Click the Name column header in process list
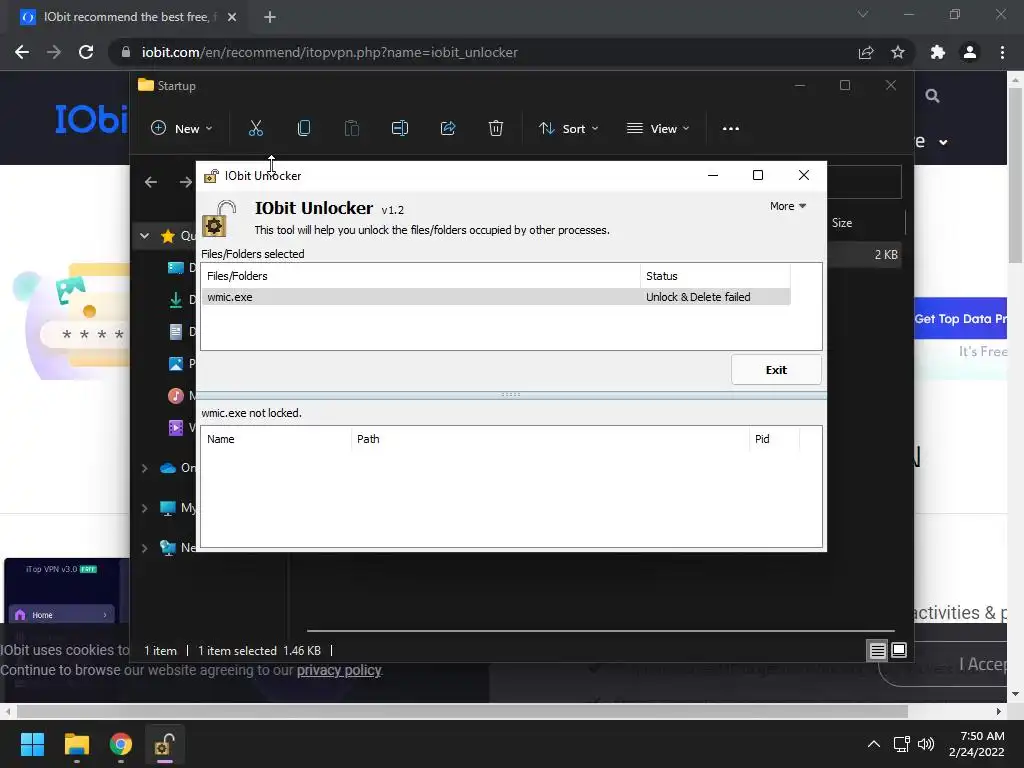This screenshot has height=768, width=1024. (276, 440)
